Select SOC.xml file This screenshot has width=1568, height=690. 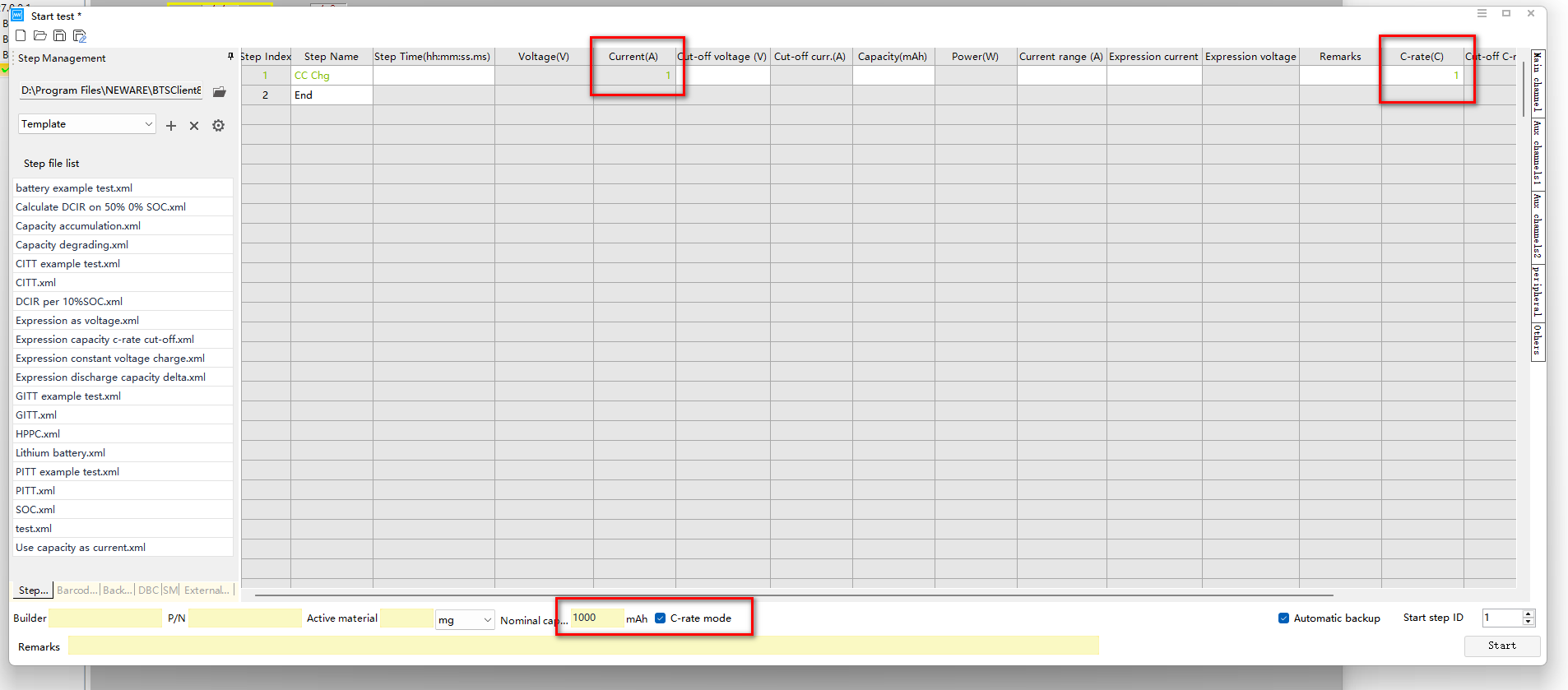click(x=123, y=510)
